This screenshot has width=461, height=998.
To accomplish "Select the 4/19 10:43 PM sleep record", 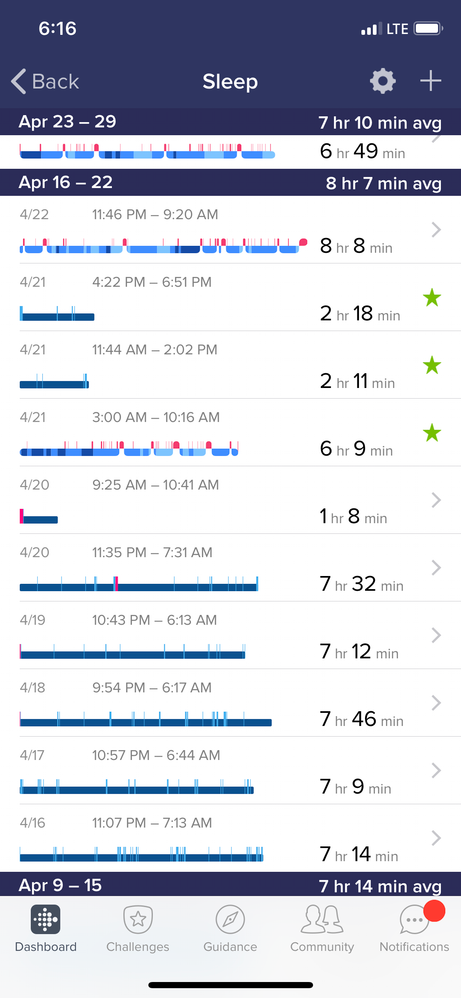I will pyautogui.click(x=230, y=635).
